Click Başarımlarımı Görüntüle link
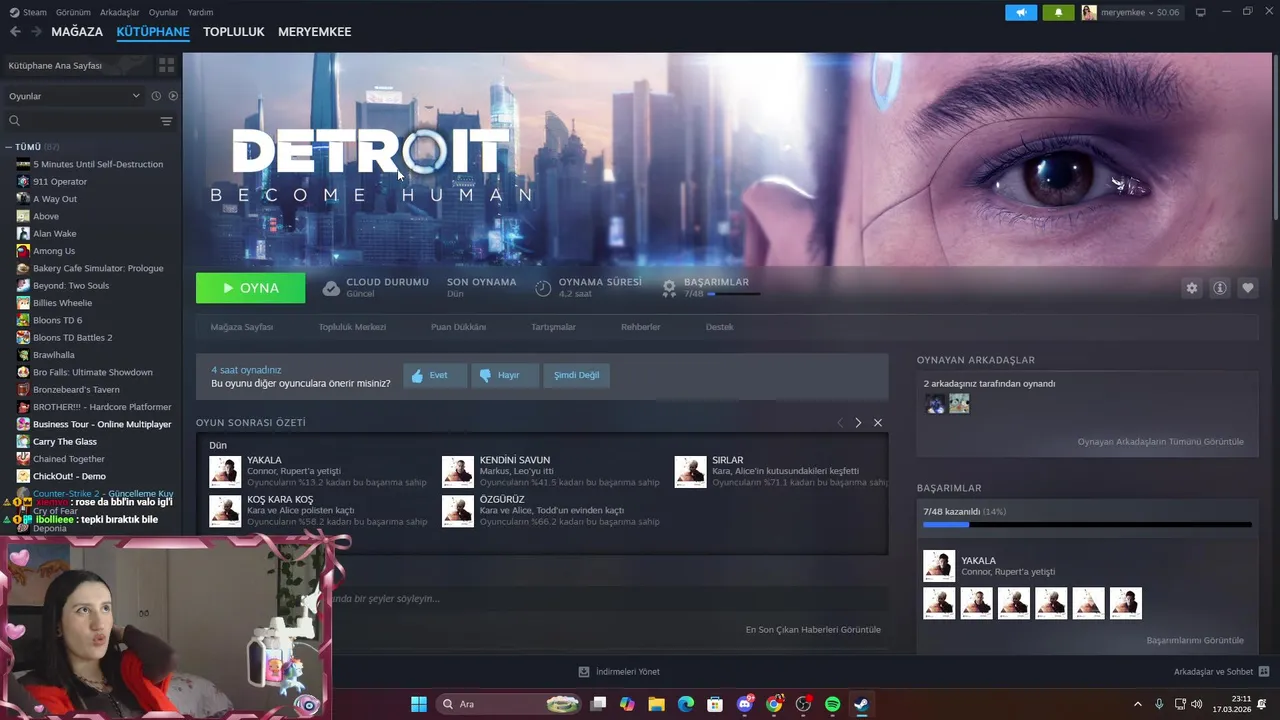This screenshot has width=1280, height=720. (x=1195, y=640)
